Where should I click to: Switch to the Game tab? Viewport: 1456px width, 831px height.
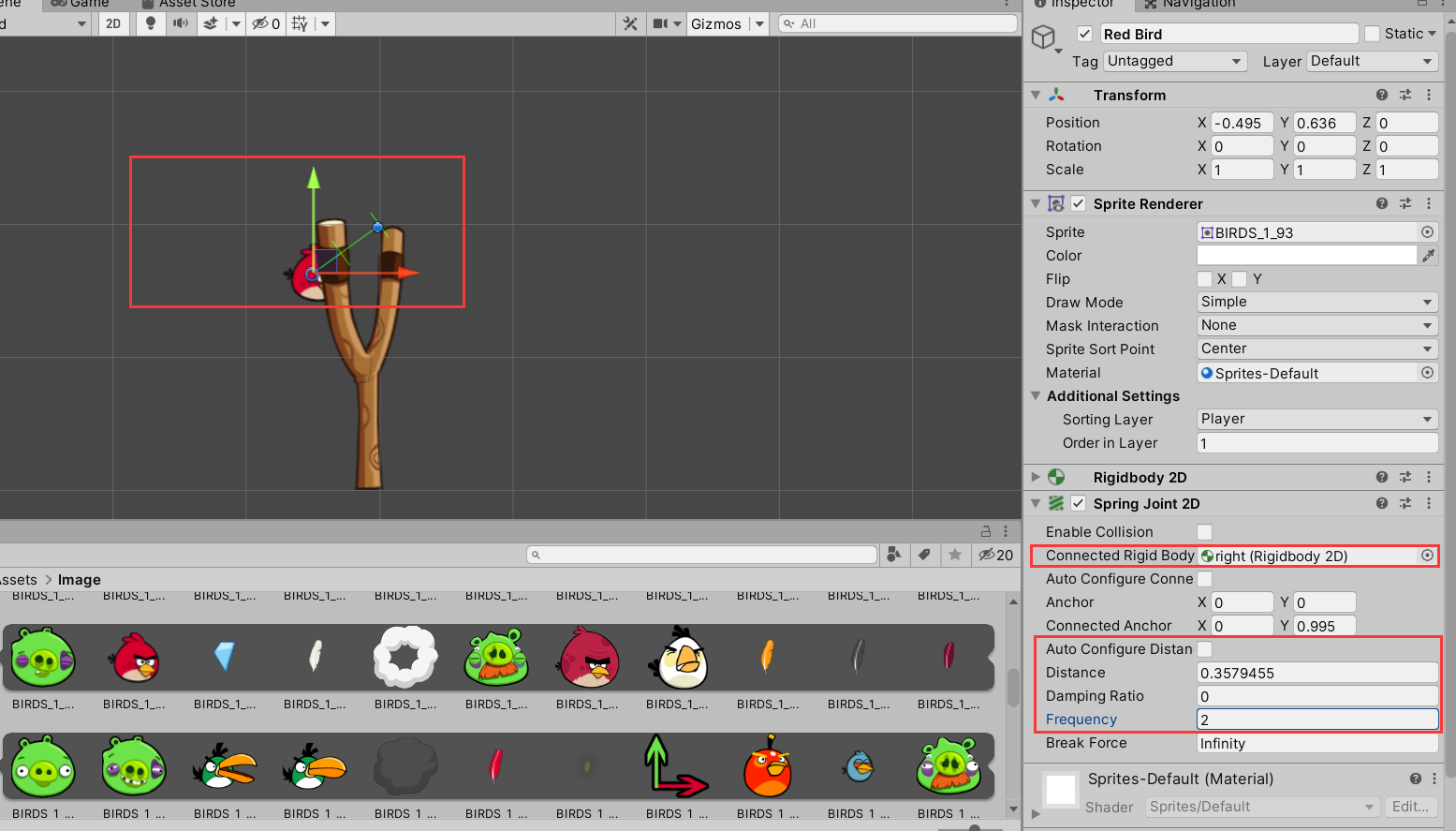[79, 4]
